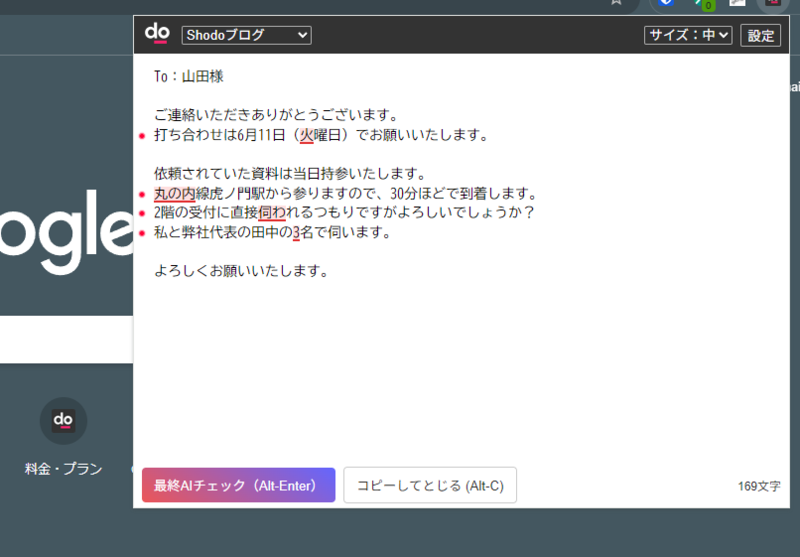
Task: Click line ご連絡いただきありがとうございます。
Action: click(276, 115)
